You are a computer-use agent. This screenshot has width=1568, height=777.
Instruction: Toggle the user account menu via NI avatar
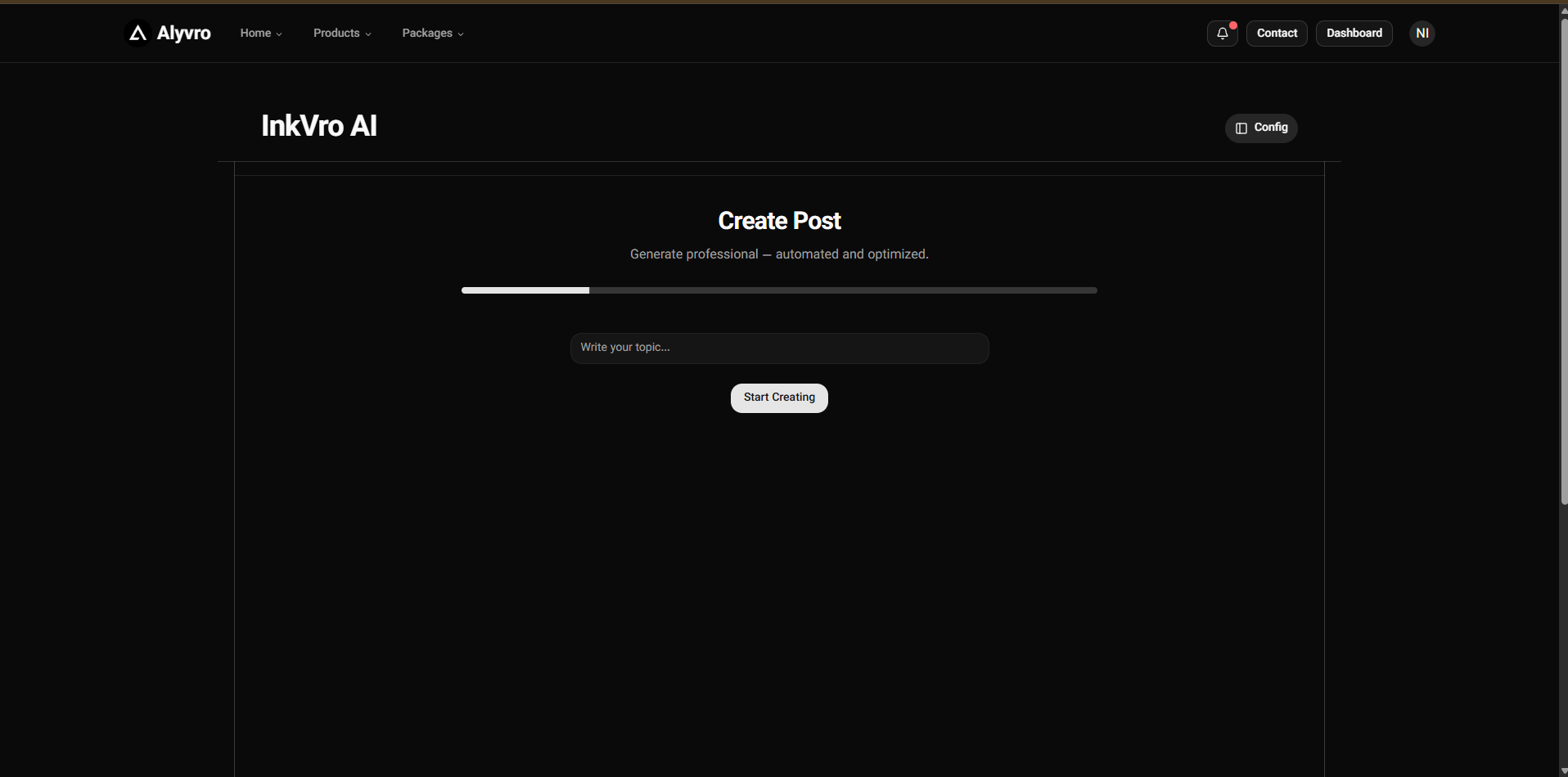[x=1422, y=34]
